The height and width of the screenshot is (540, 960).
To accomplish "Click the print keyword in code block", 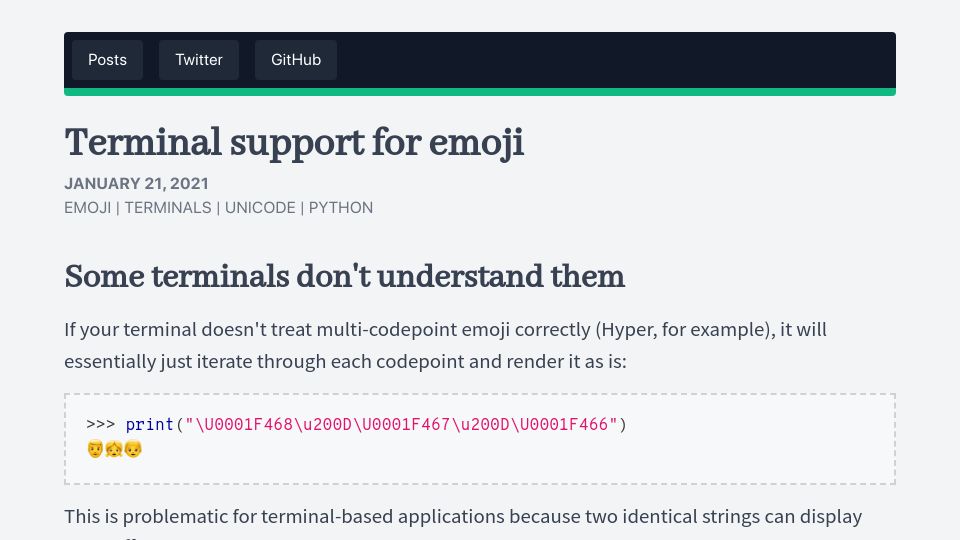I will coord(149,424).
